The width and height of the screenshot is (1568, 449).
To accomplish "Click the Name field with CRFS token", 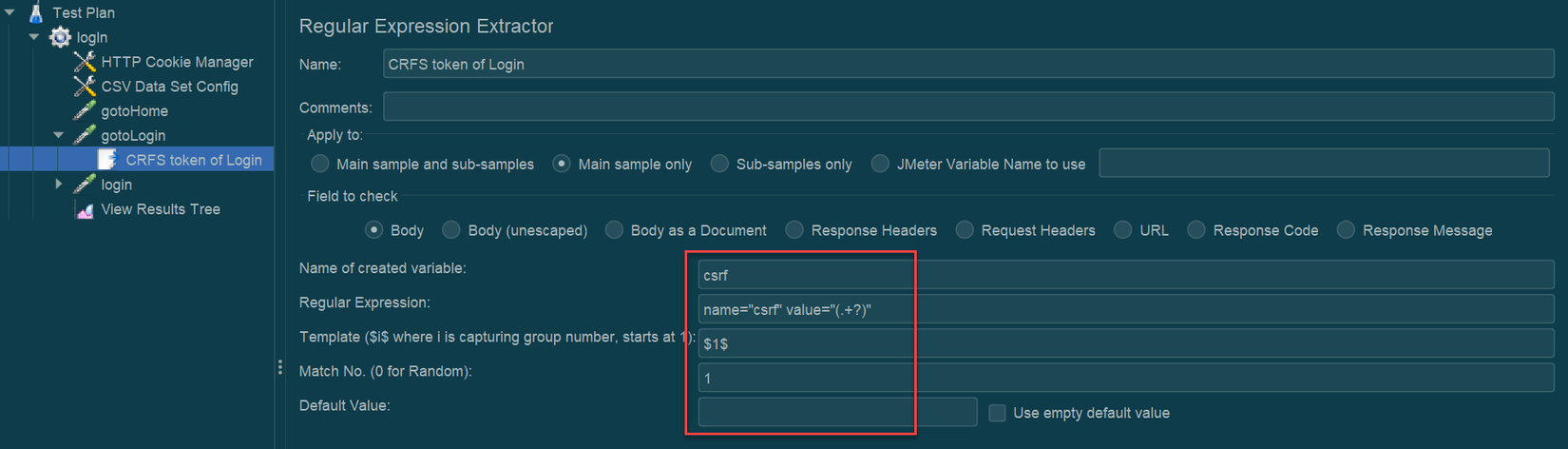I will pyautogui.click(x=968, y=64).
